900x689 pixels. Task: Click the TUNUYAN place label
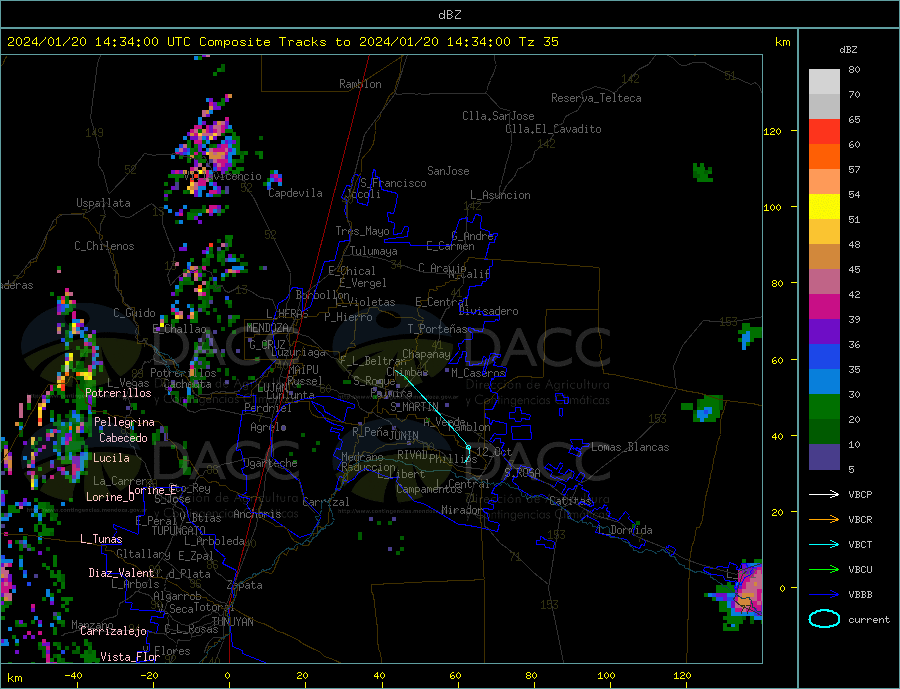232,622
